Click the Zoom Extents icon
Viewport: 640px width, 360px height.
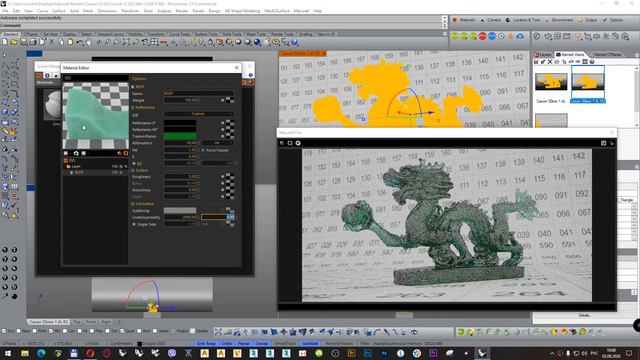tap(126, 42)
